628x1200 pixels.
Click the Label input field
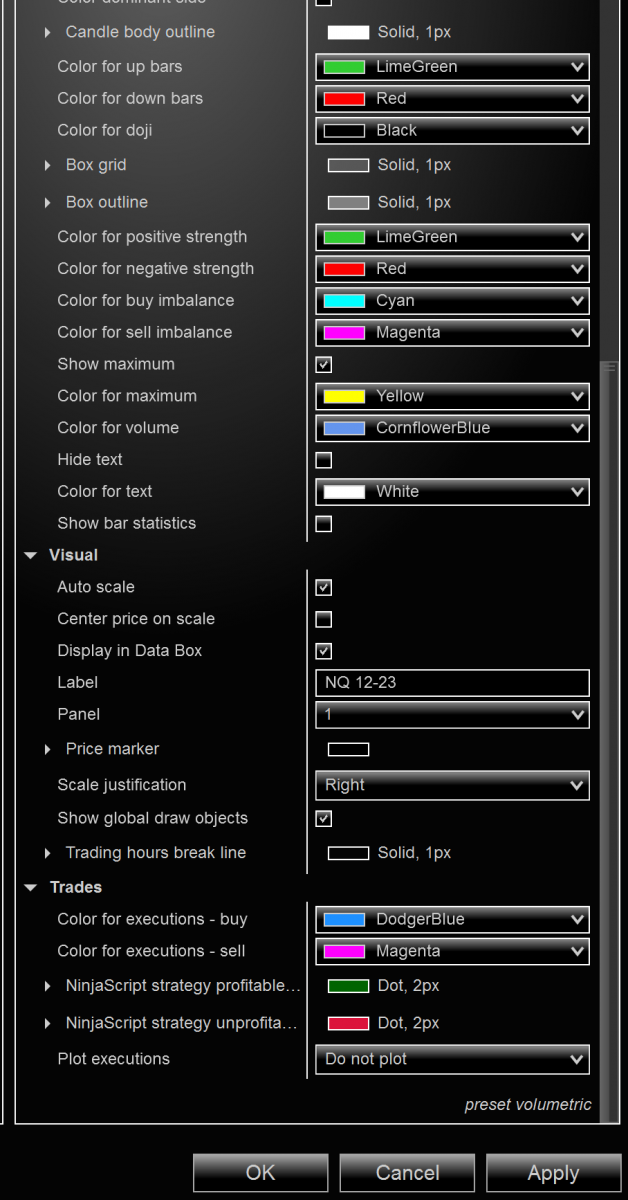[452, 683]
